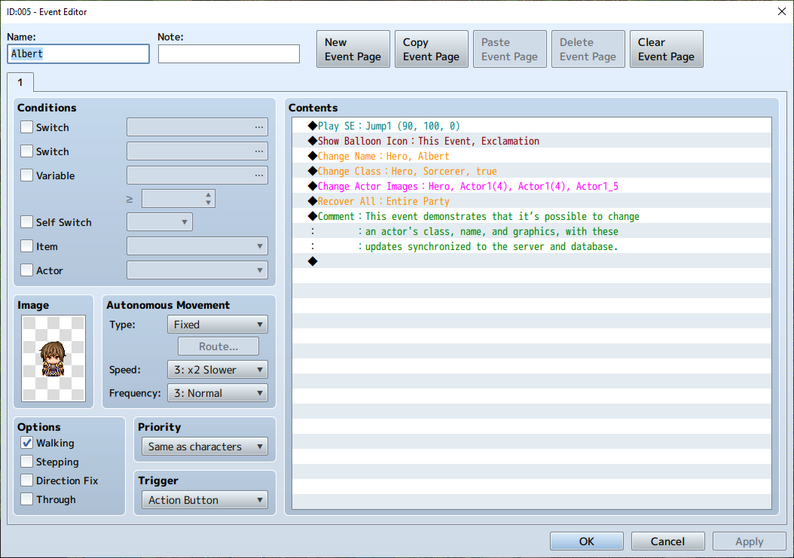This screenshot has width=794, height=558.
Task: Open Self Switch dropdown
Action: click(x=160, y=222)
